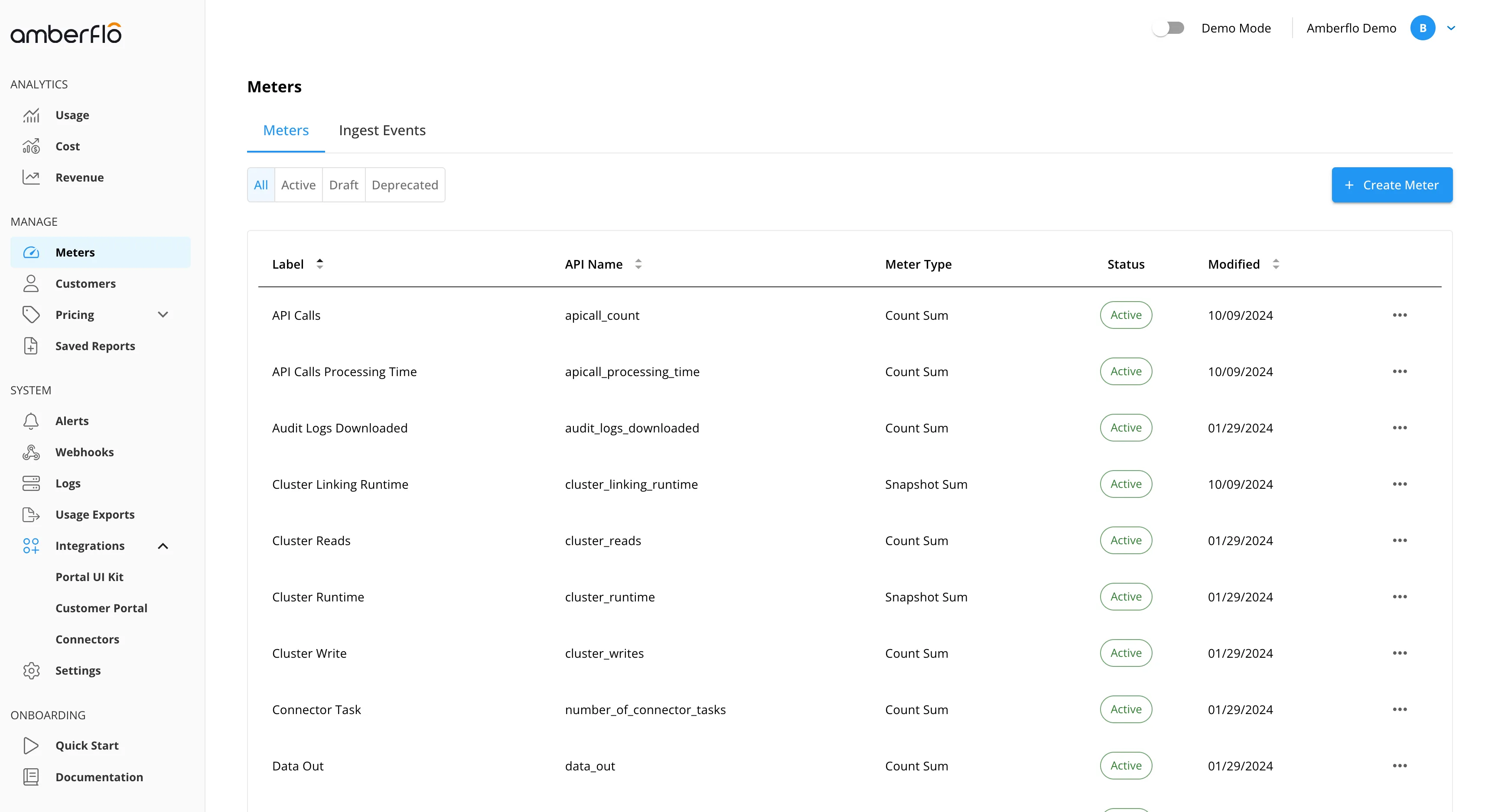Click the Settings gear icon
1485x812 pixels.
pos(31,671)
